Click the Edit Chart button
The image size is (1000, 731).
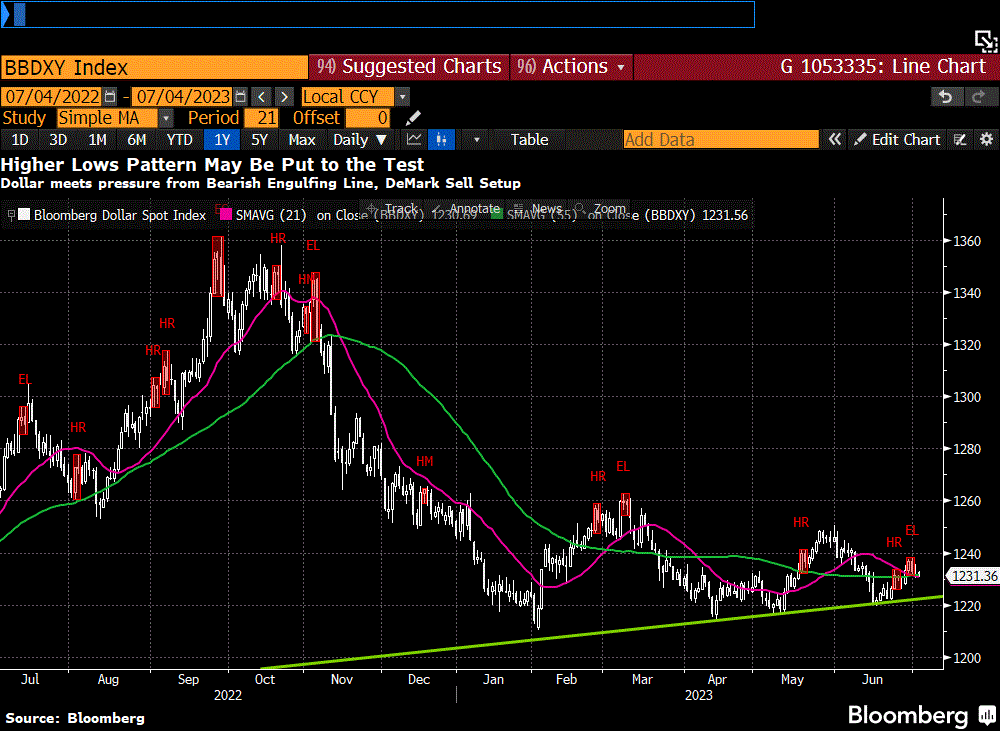pyautogui.click(x=897, y=140)
